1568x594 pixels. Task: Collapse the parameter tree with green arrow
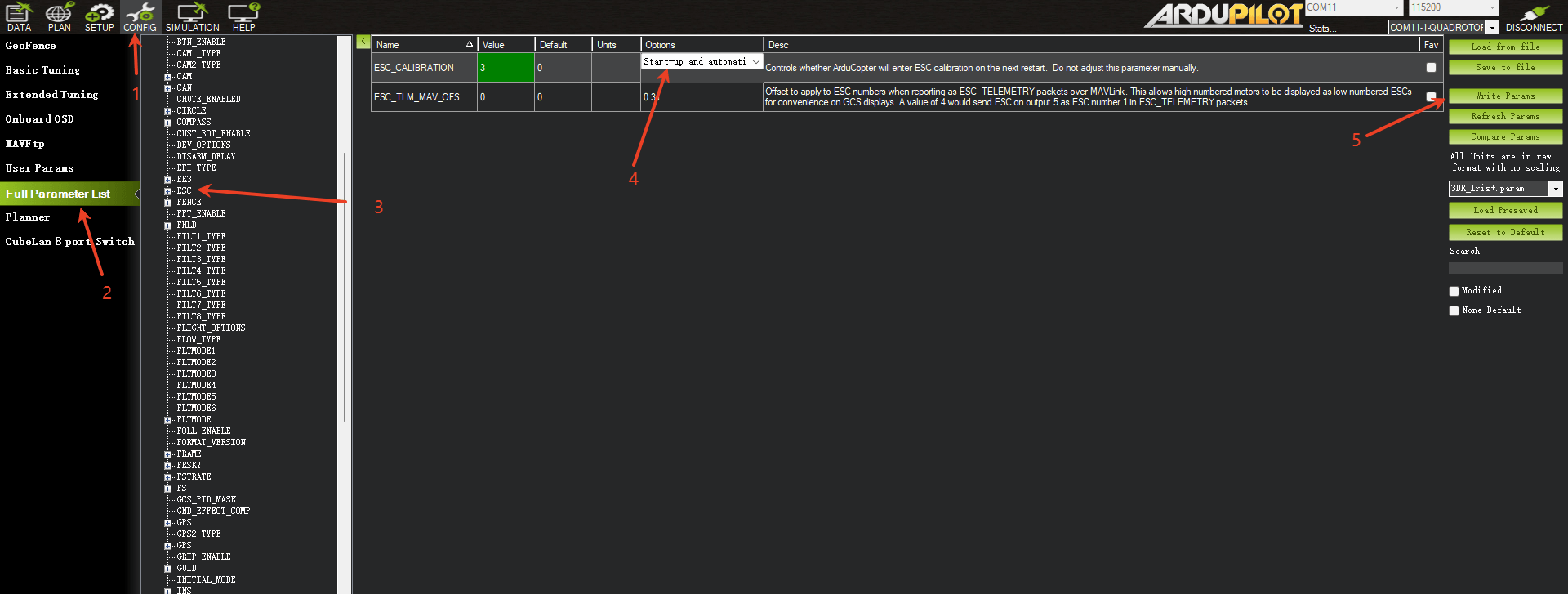(x=363, y=42)
